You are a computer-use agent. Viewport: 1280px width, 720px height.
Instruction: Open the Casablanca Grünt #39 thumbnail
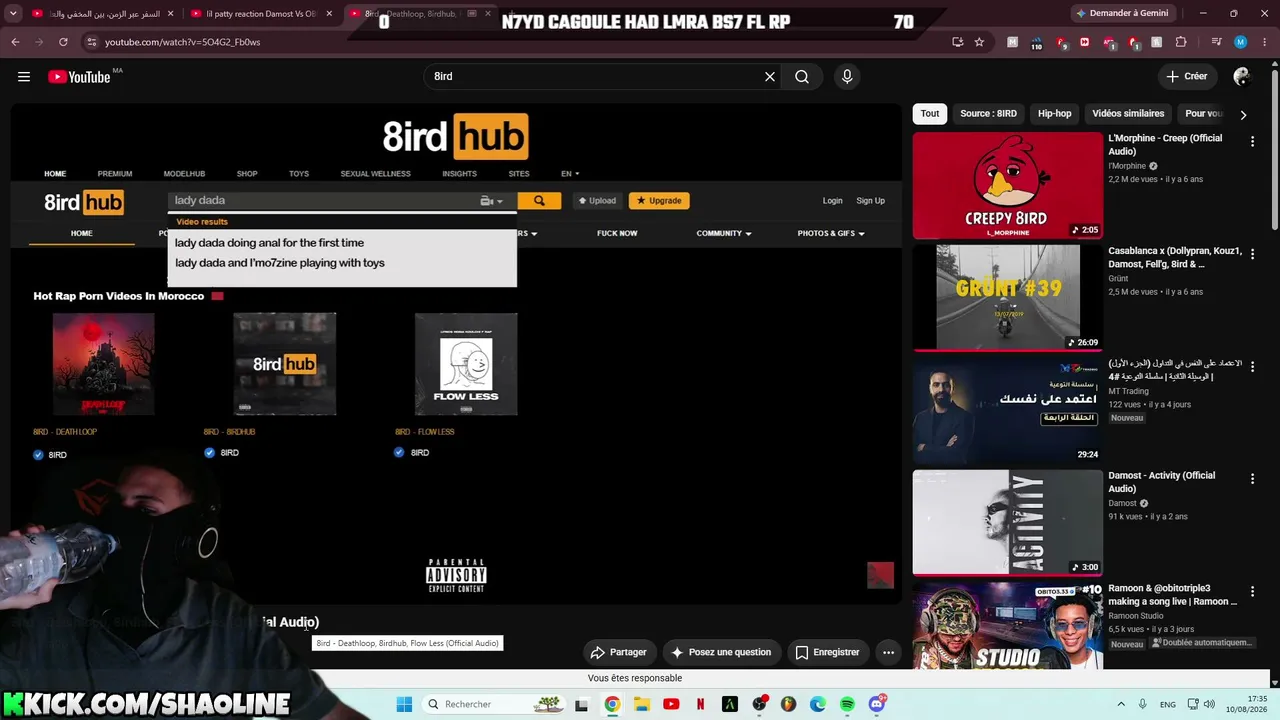click(x=1007, y=298)
